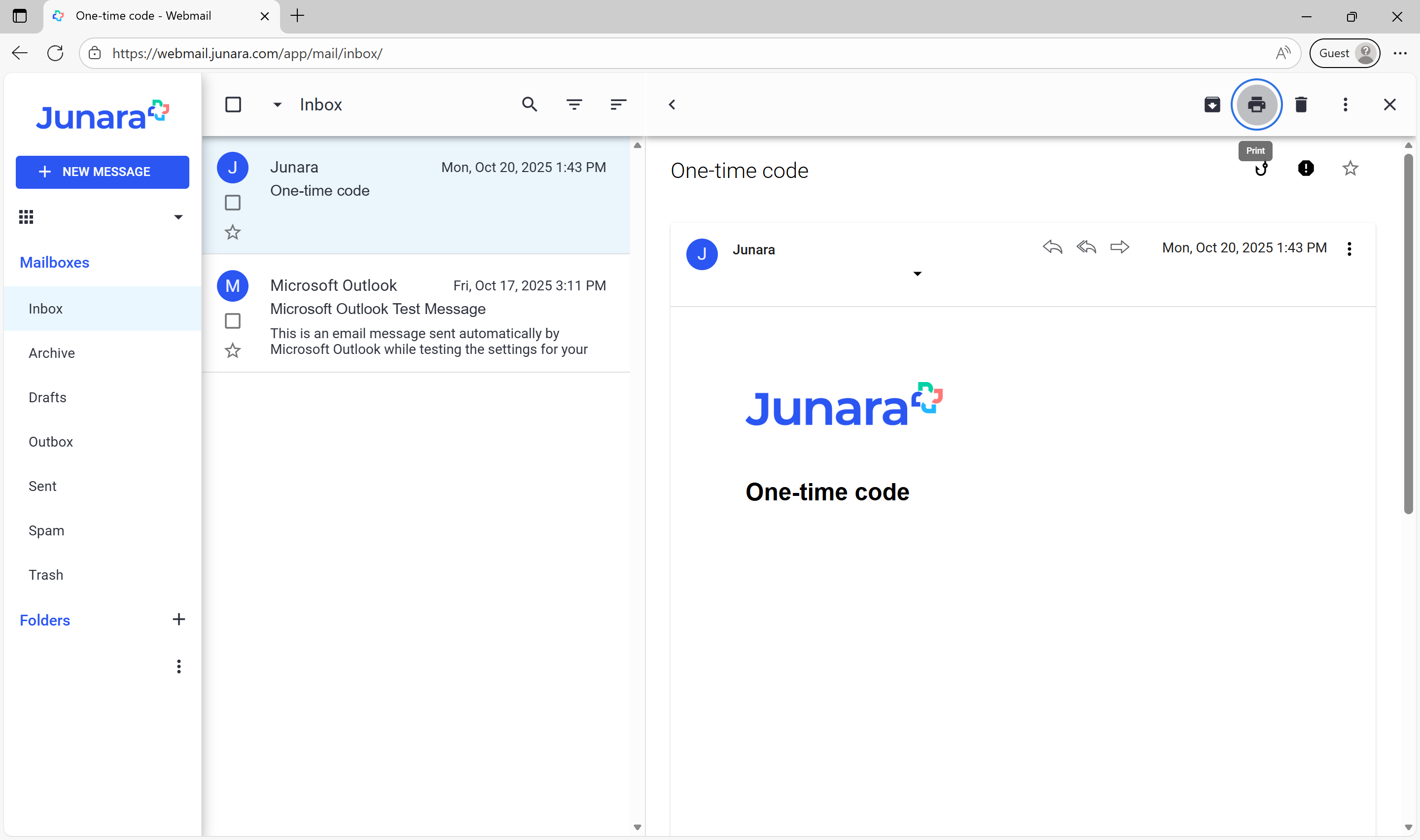
Task: Open the Microsoft Outlook Test Message email
Action: [416, 314]
